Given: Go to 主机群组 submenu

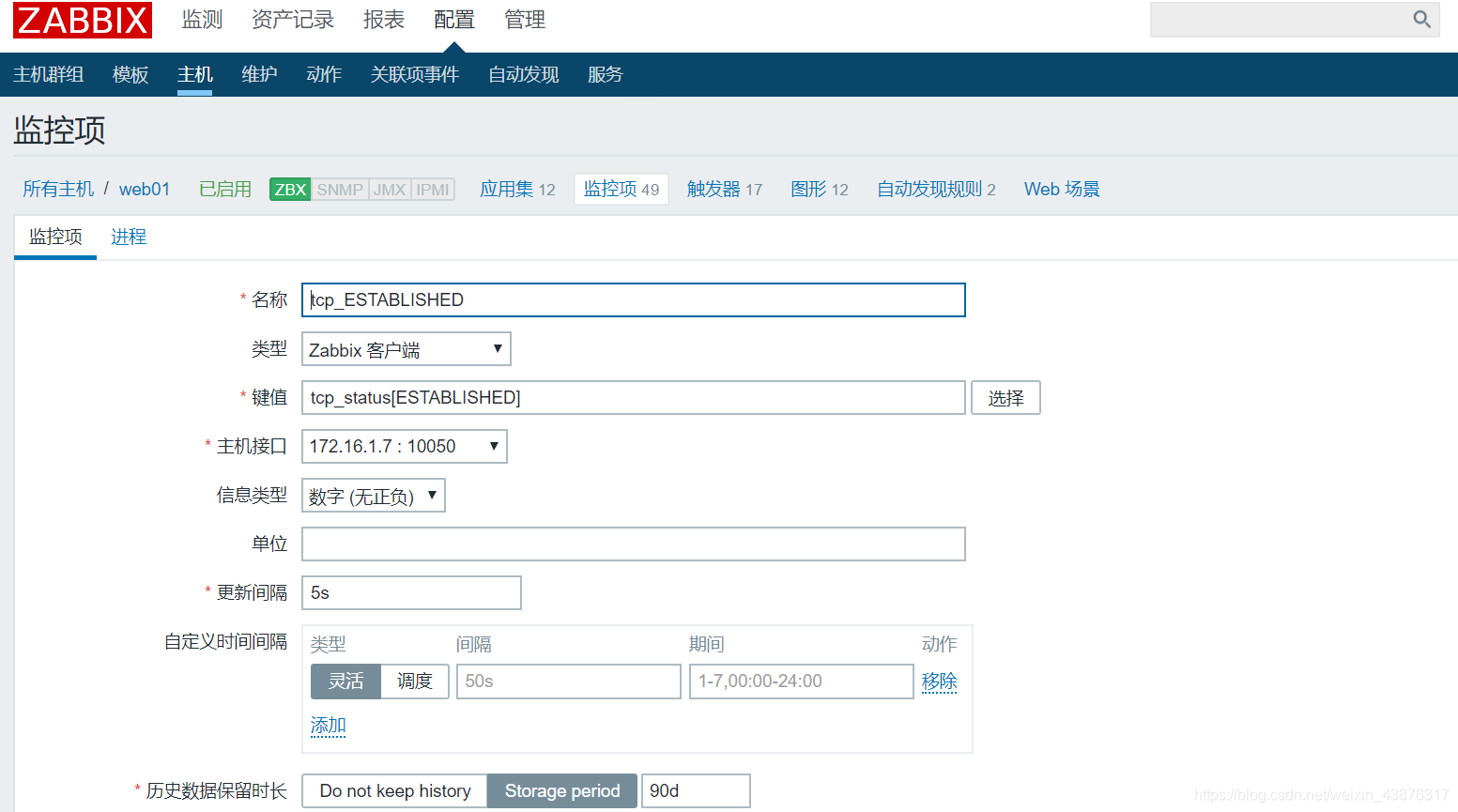Looking at the screenshot, I should click(x=49, y=74).
